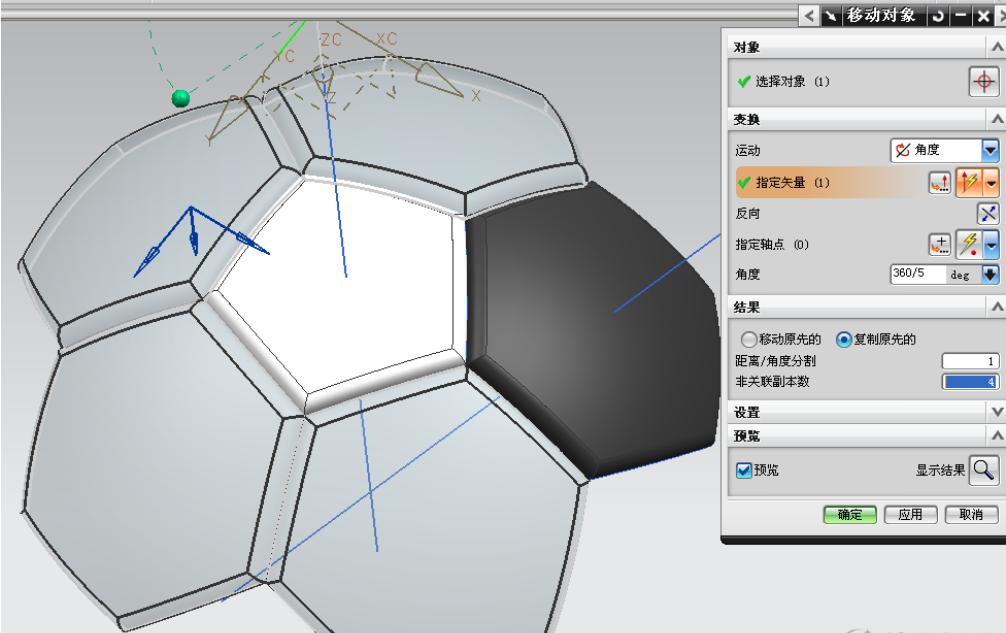Click the auto-judge lightning icon for 指定矢量

click(x=967, y=181)
